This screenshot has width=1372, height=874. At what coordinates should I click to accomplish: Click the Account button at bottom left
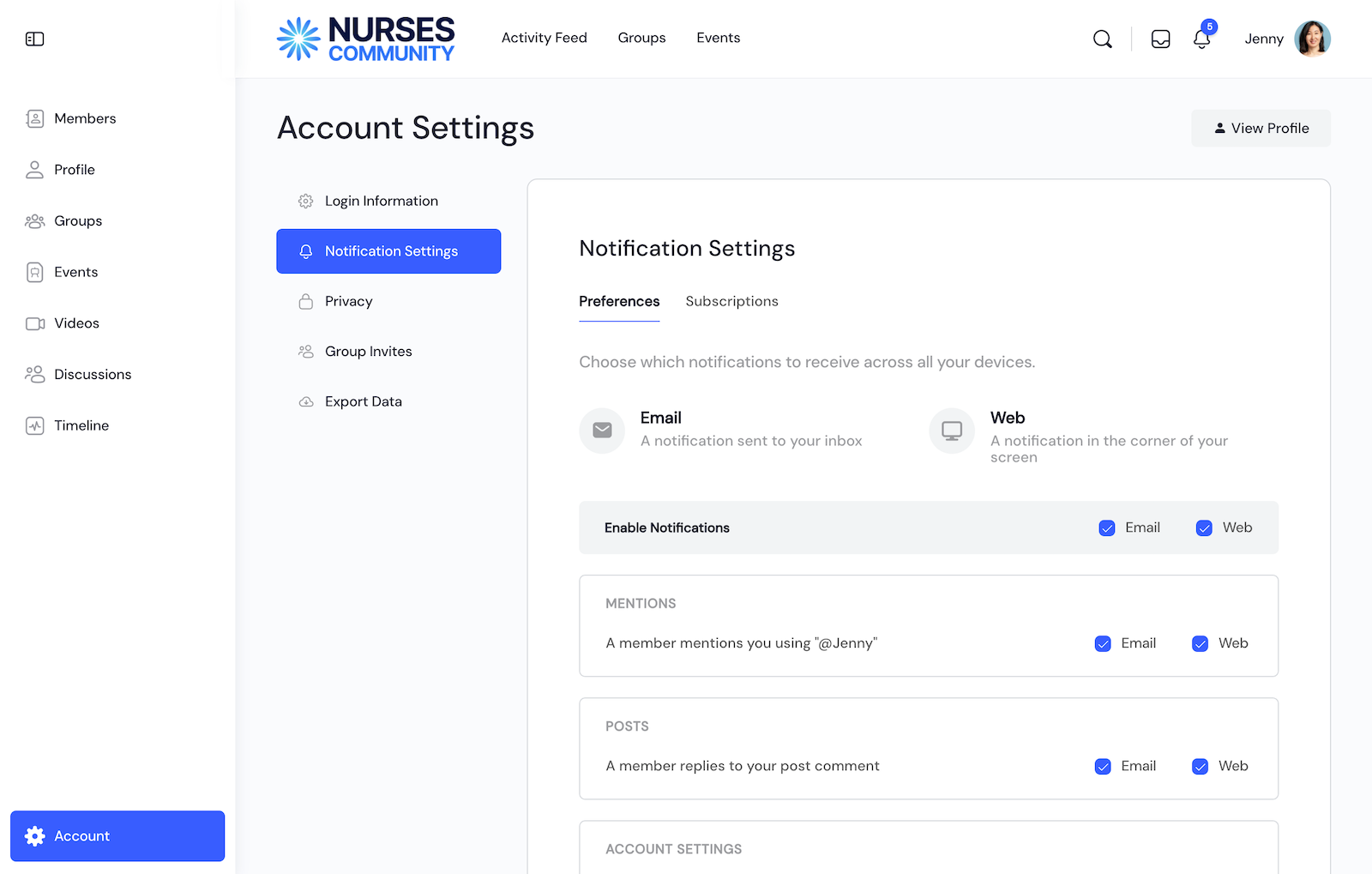coord(117,835)
